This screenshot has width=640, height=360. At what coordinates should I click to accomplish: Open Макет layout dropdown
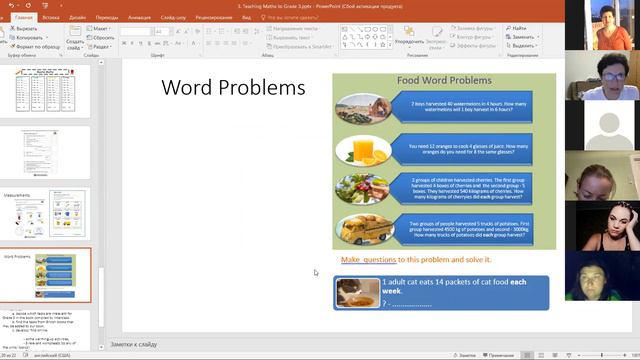pyautogui.click(x=99, y=29)
